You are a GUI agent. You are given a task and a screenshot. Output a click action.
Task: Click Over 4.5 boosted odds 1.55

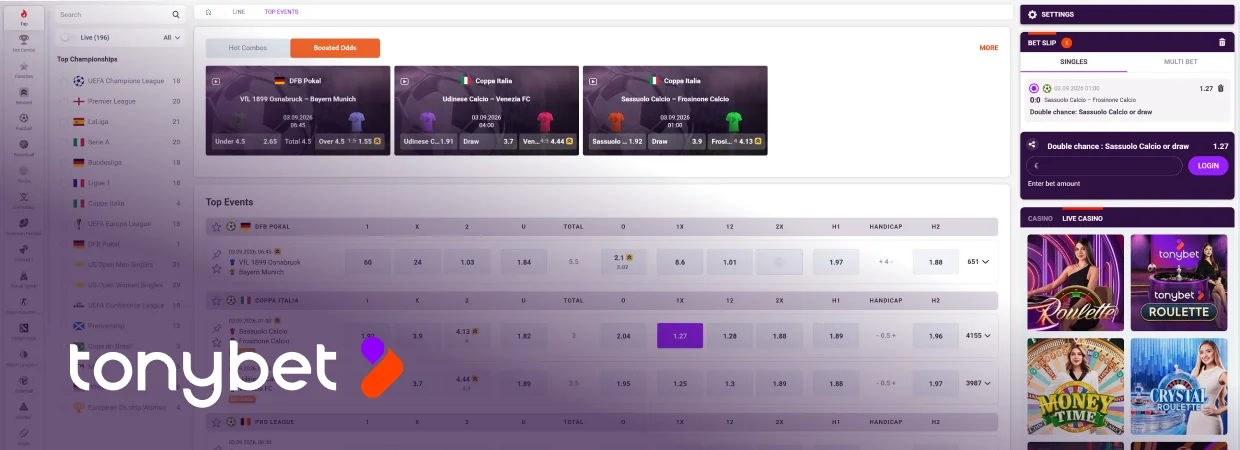tap(348, 142)
